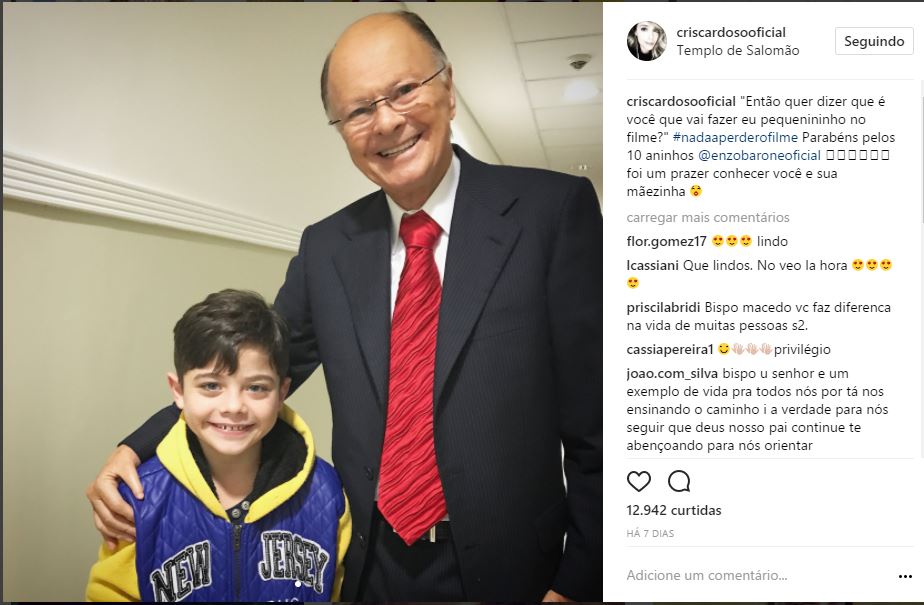
Task: Open commenter flor.gomez17 profile
Action: click(666, 241)
